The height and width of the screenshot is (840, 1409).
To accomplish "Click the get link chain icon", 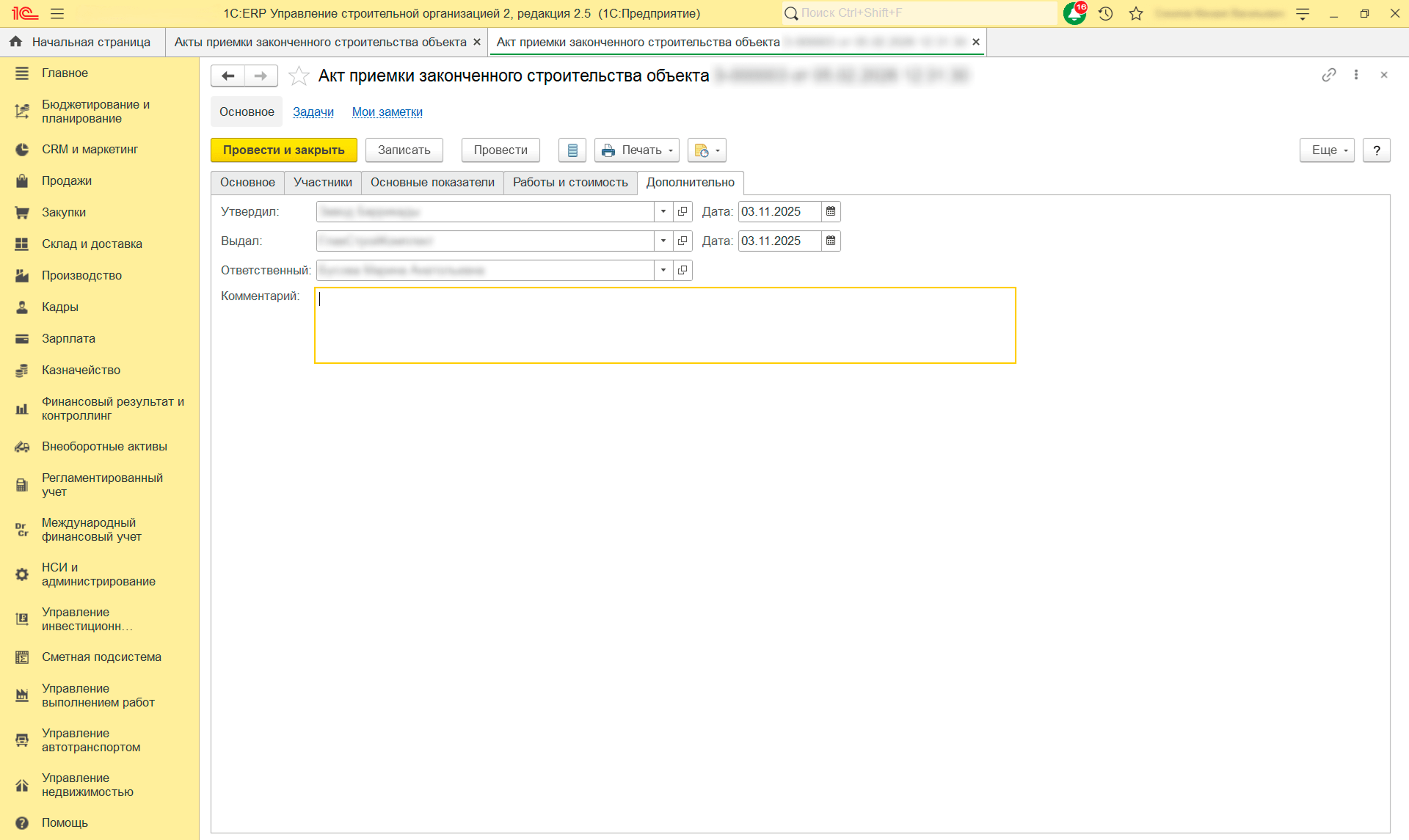I will click(1329, 75).
